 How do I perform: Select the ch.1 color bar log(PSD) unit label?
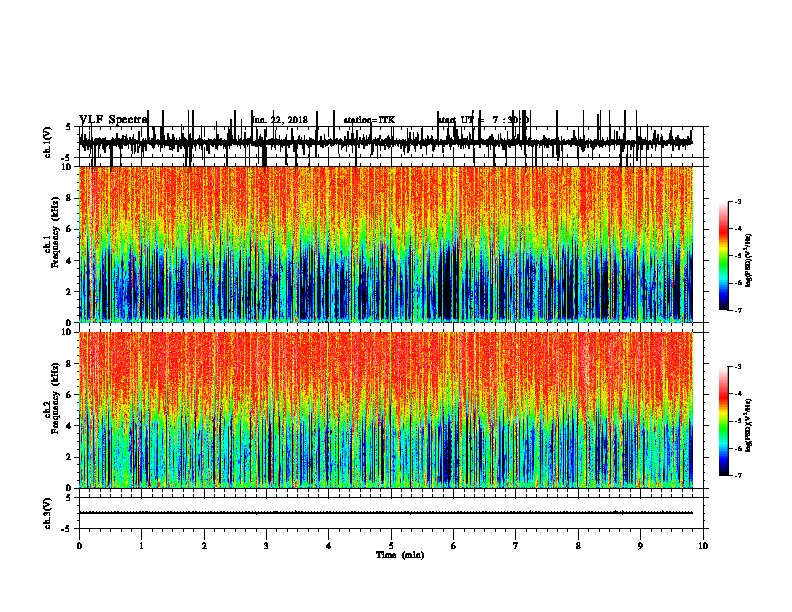coord(749,260)
